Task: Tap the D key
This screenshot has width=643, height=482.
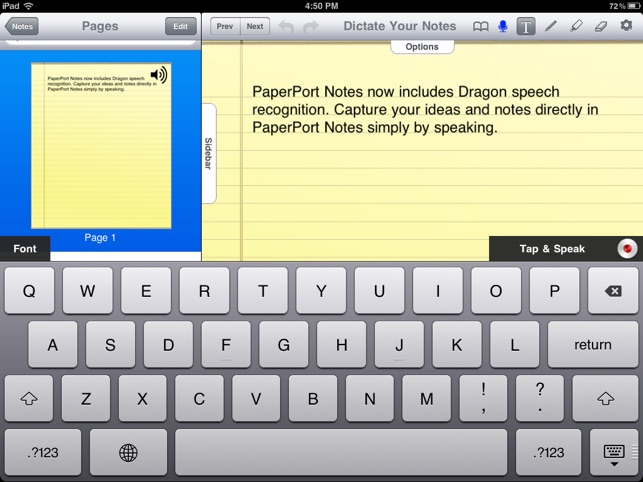Action: tap(168, 345)
